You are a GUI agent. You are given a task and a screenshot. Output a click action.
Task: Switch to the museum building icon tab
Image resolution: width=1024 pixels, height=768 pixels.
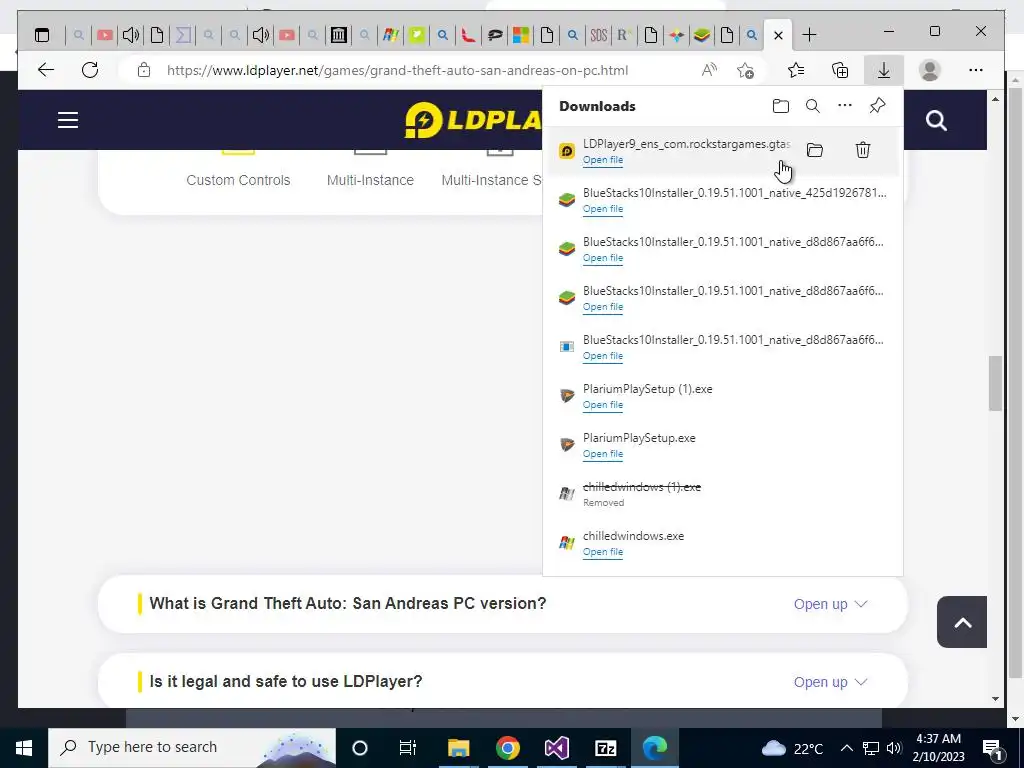338,35
